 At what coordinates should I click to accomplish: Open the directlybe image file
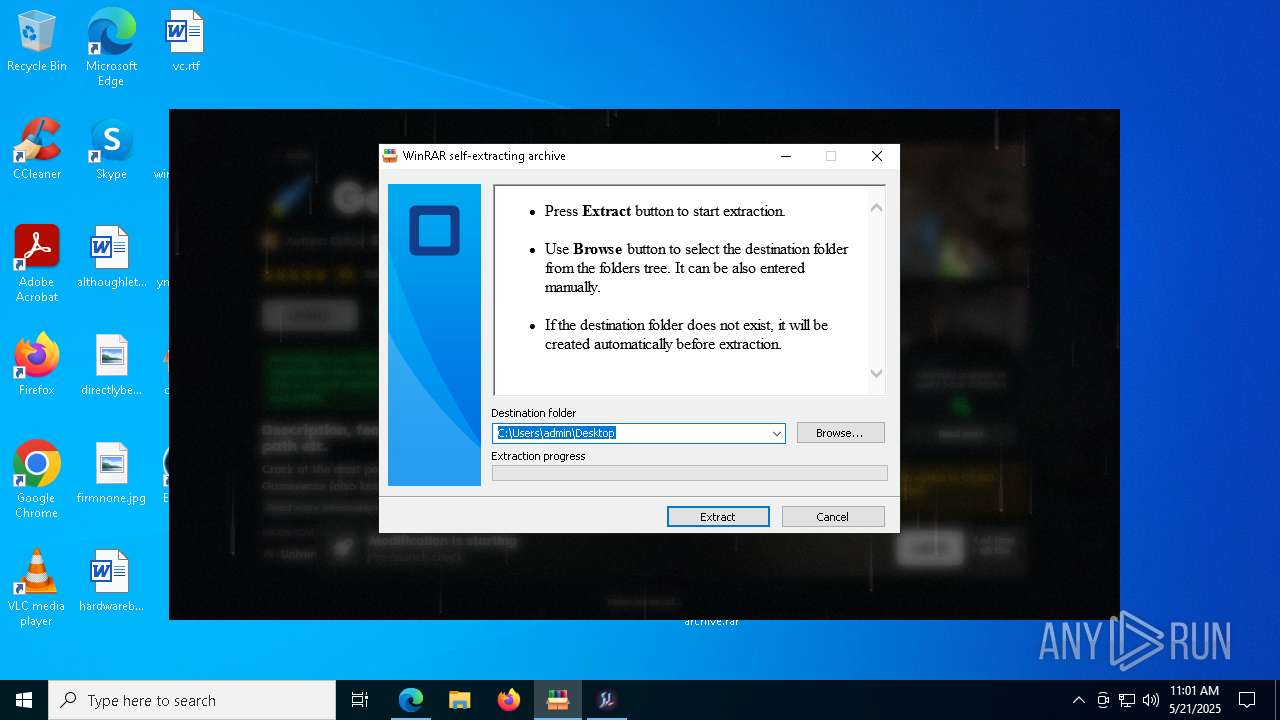(111, 366)
